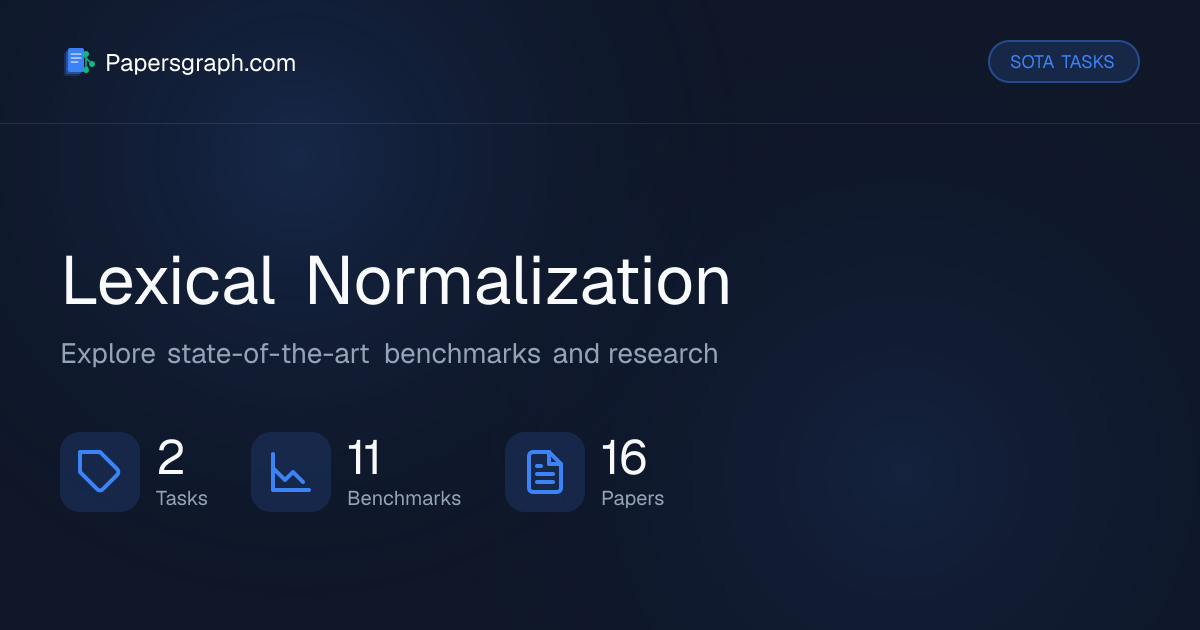Viewport: 1200px width, 630px height.
Task: Click the Papers document icon
Action: [545, 472]
